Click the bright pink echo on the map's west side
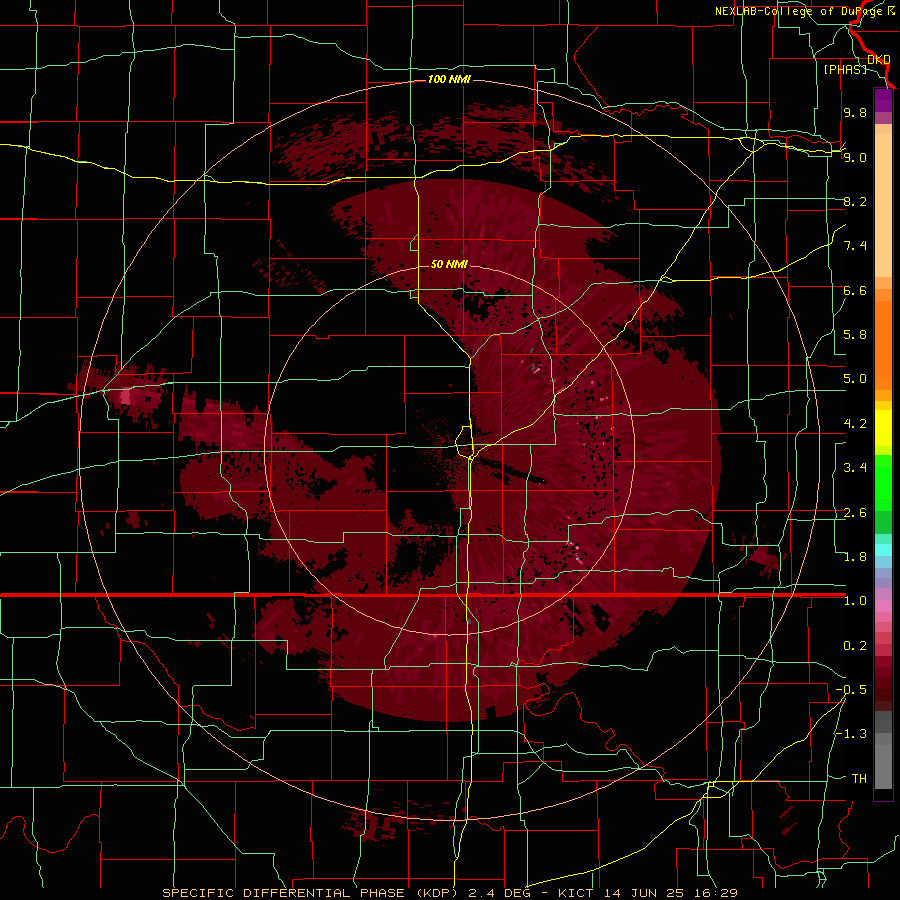This screenshot has width=900, height=900. click(x=125, y=397)
